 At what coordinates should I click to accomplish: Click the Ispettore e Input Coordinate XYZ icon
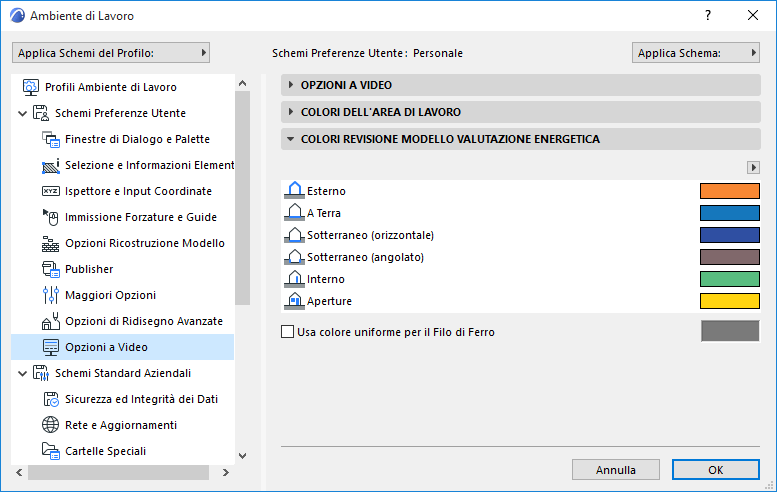pyautogui.click(x=51, y=191)
